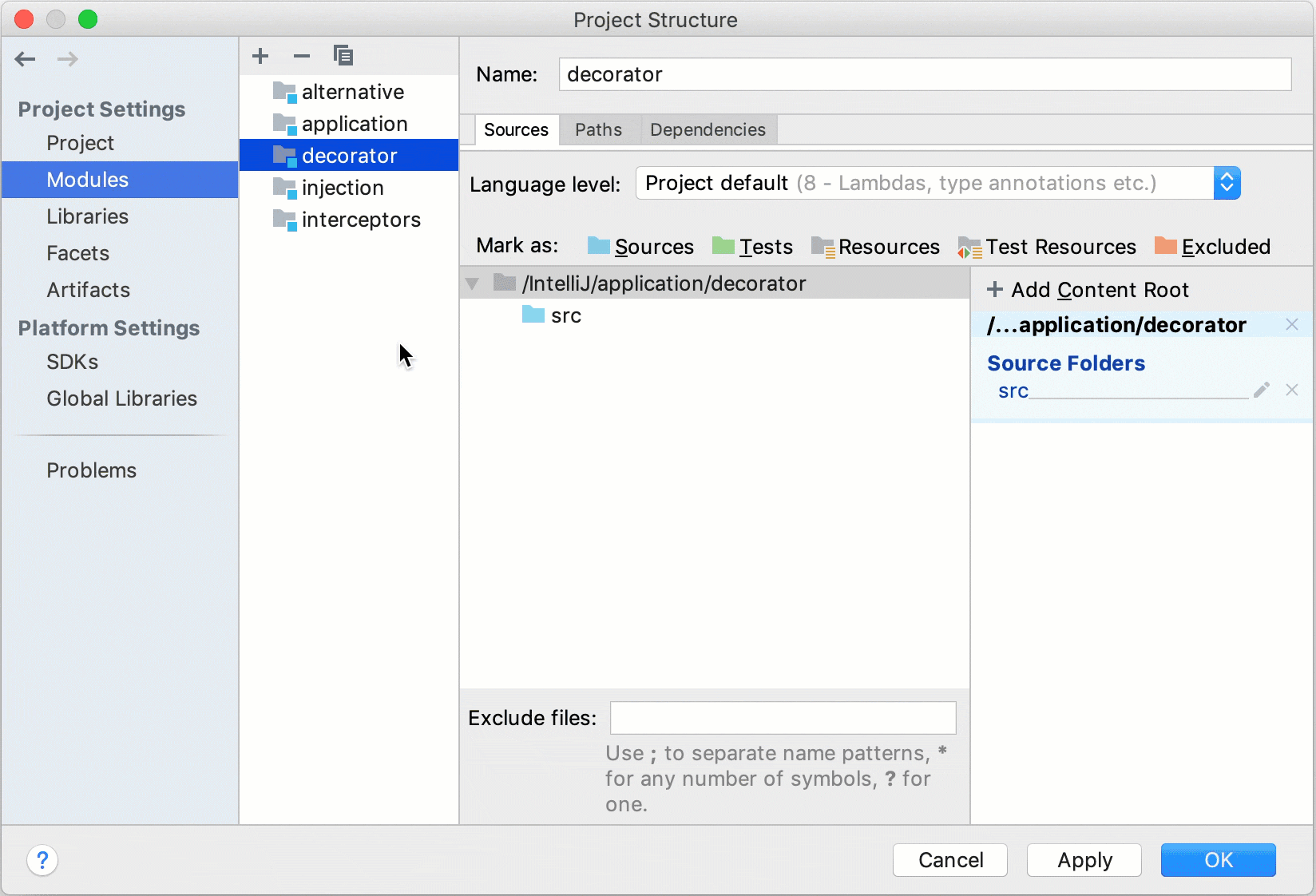Add a new module with plus icon
Viewport: 1316px width, 896px height.
pyautogui.click(x=260, y=55)
